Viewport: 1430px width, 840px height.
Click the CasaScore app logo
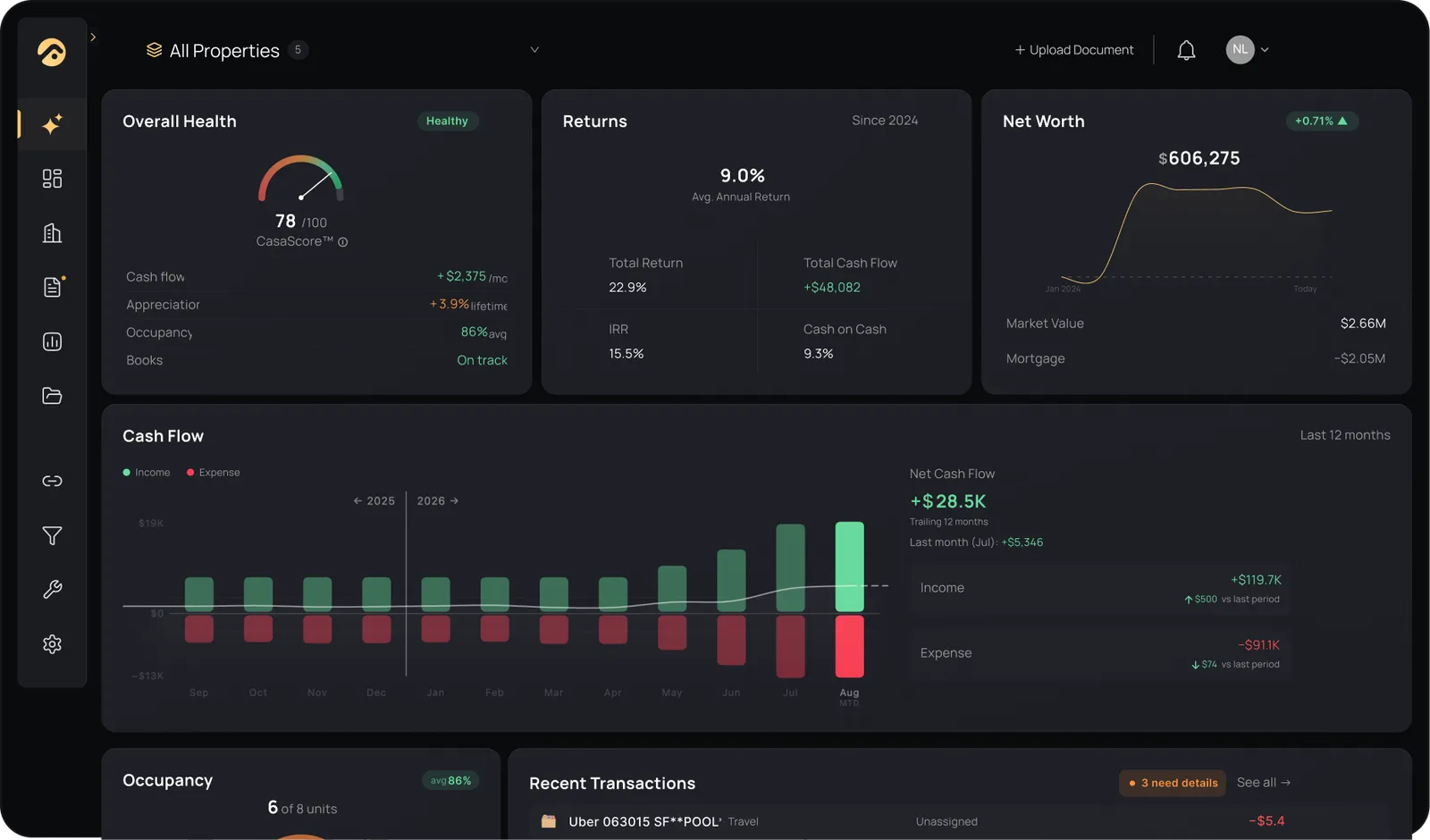pos(52,52)
